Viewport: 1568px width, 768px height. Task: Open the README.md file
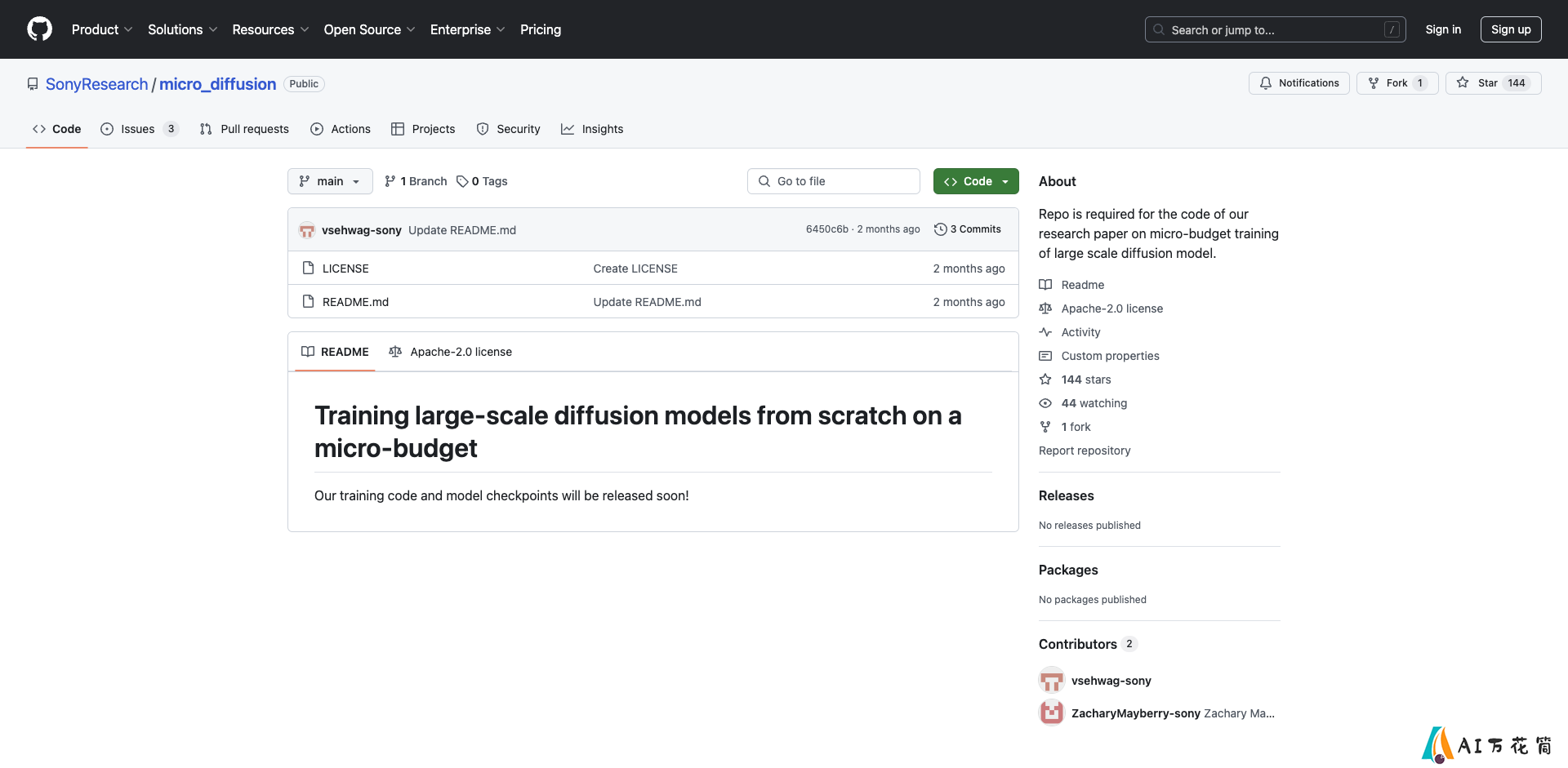click(x=355, y=302)
